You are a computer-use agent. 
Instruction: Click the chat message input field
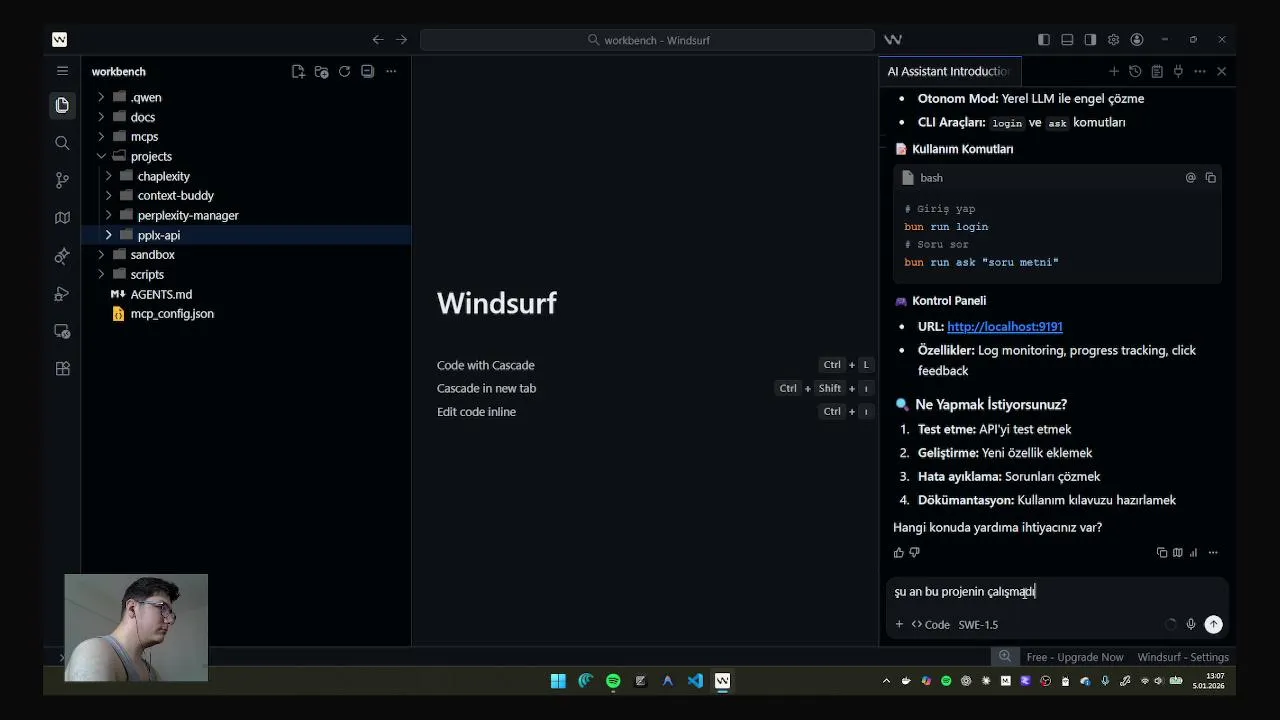click(1056, 592)
